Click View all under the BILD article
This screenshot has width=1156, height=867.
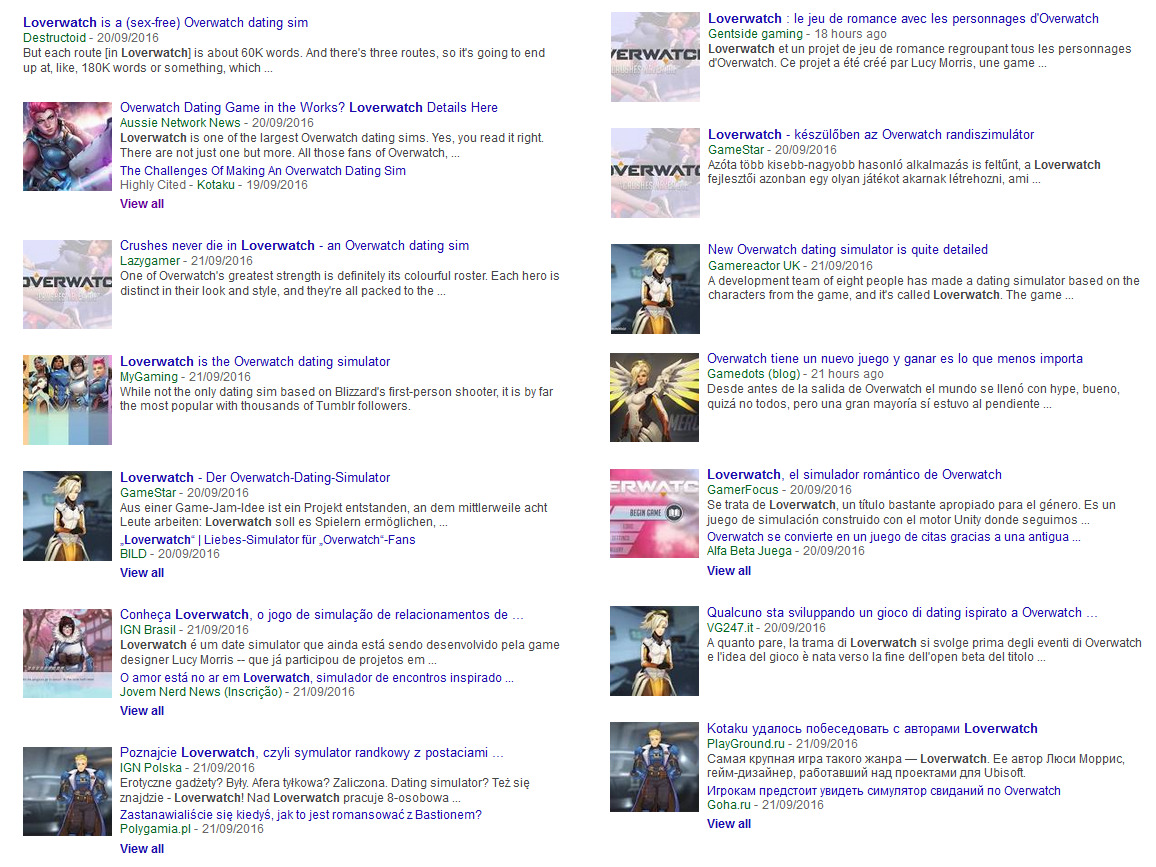[142, 573]
